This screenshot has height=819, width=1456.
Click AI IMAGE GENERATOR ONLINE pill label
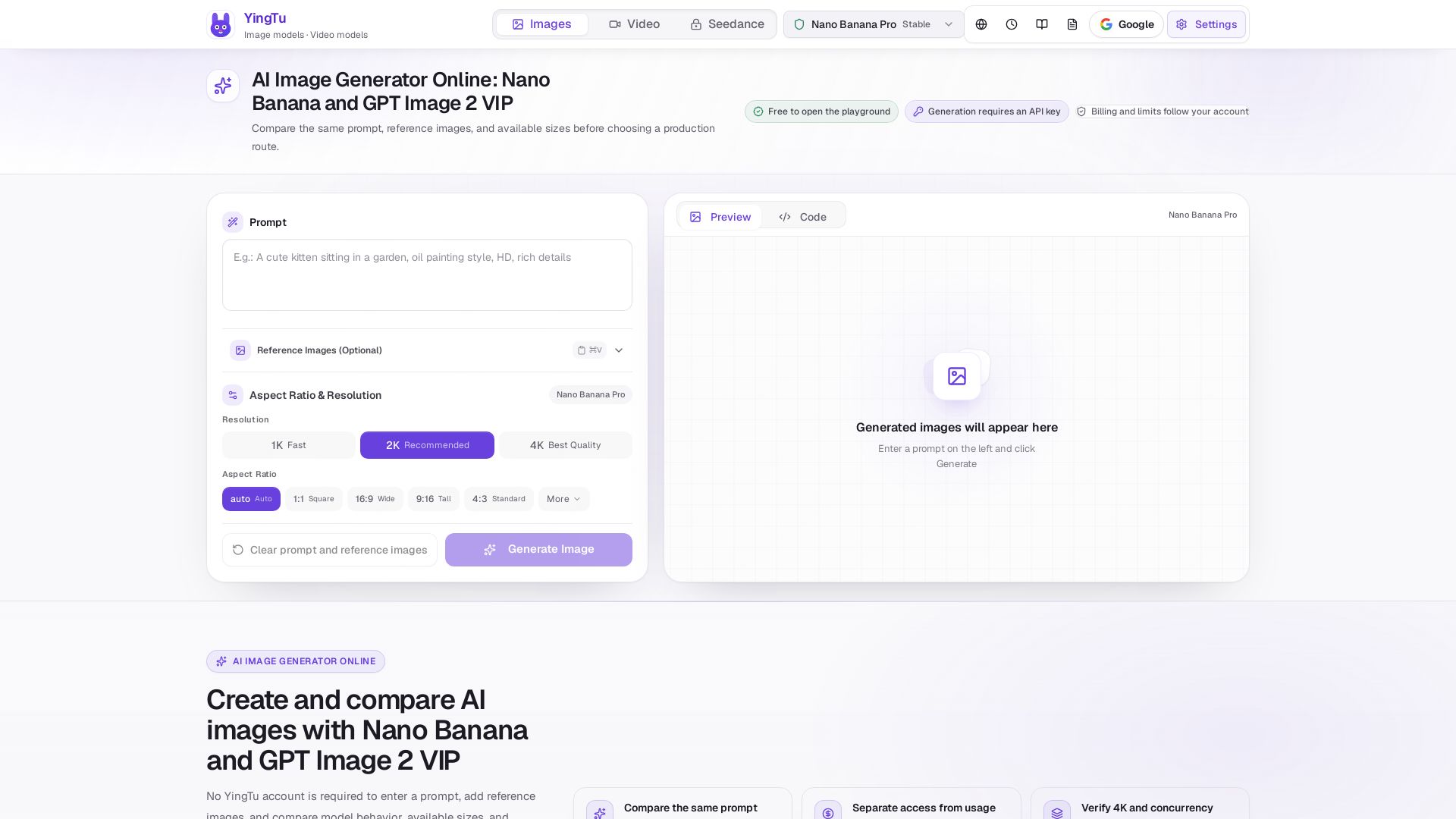(x=296, y=661)
